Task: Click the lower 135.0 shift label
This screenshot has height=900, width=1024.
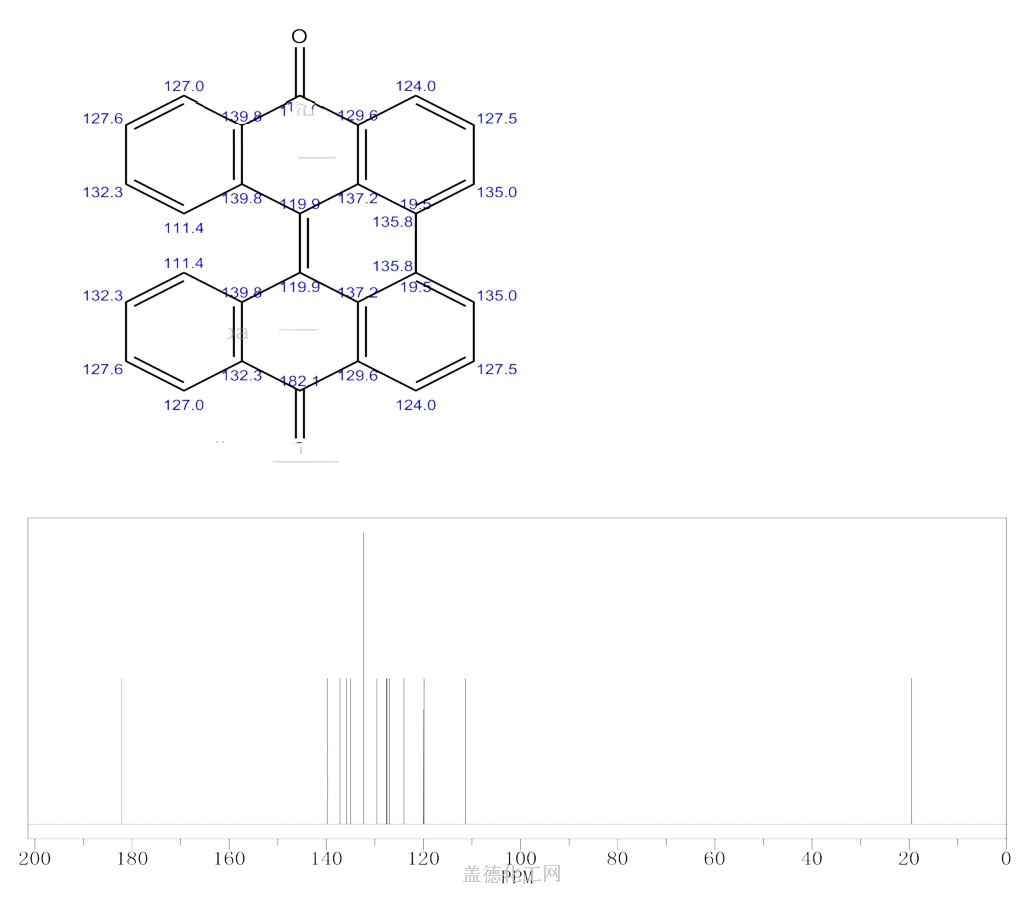Action: (497, 296)
